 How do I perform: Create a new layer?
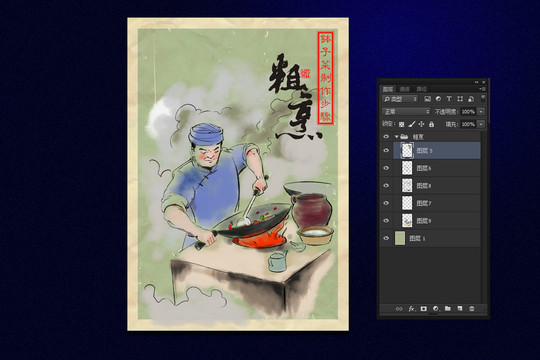coord(460,308)
